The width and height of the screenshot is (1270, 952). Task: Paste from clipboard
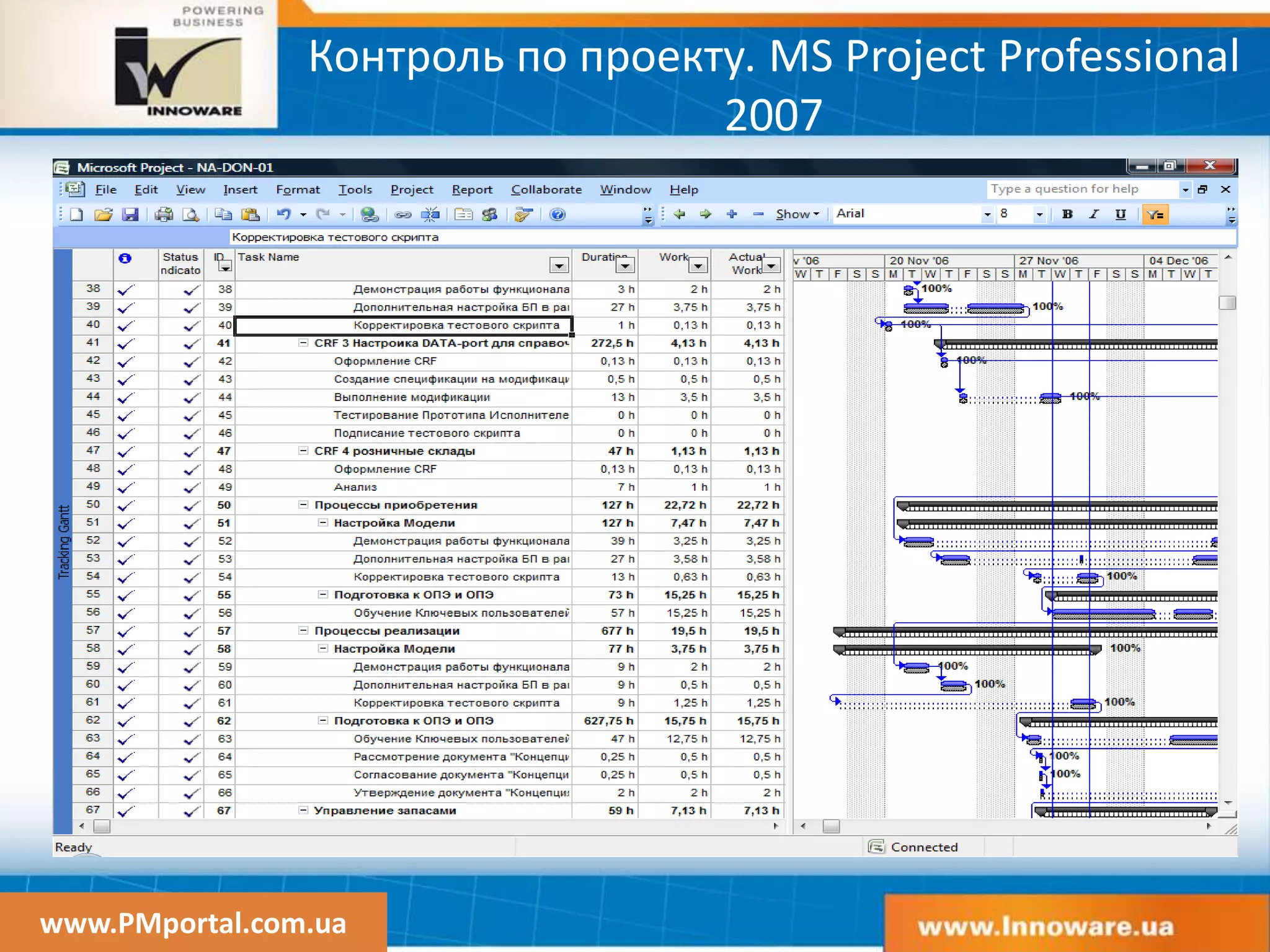pyautogui.click(x=250, y=214)
